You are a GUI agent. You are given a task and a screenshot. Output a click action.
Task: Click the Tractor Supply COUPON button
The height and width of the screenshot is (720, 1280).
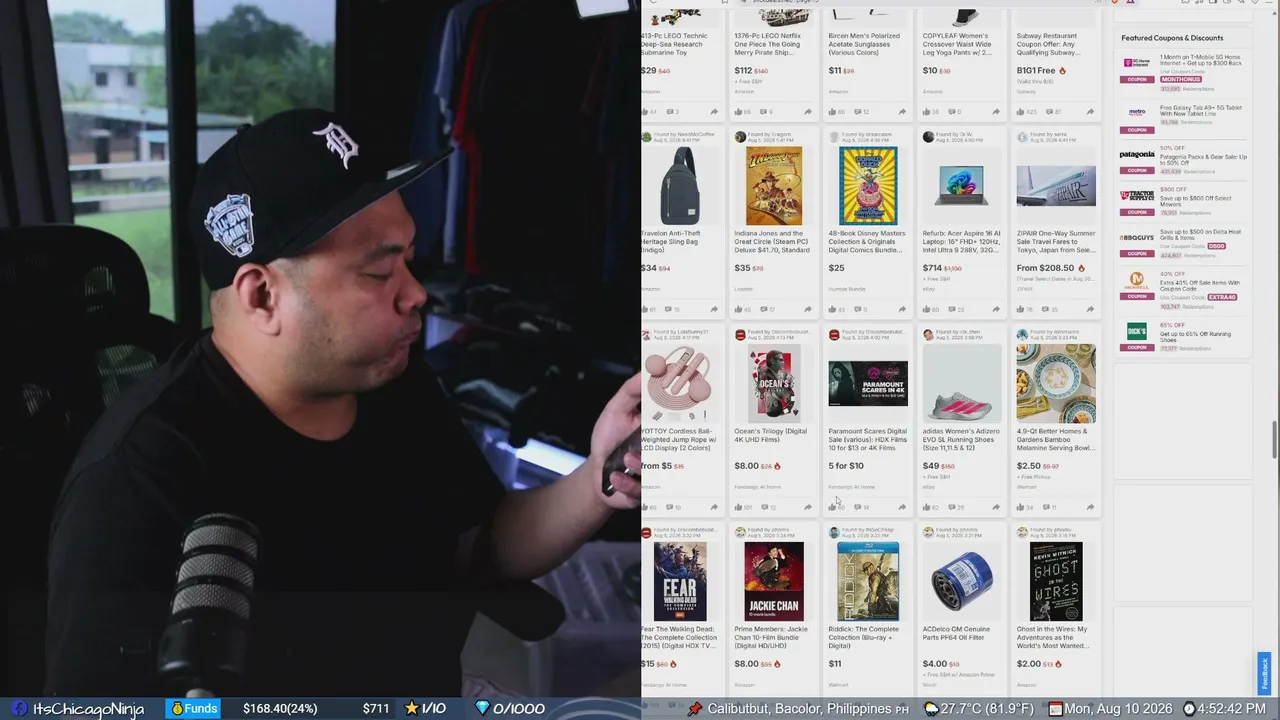[x=1137, y=213]
